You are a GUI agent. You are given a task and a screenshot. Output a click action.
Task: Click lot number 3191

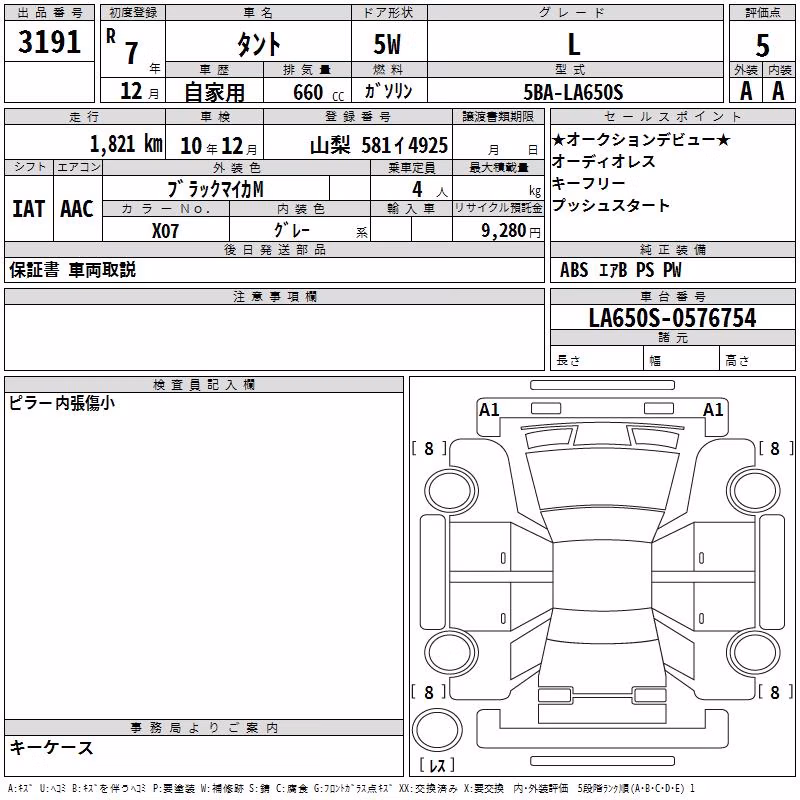49,41
